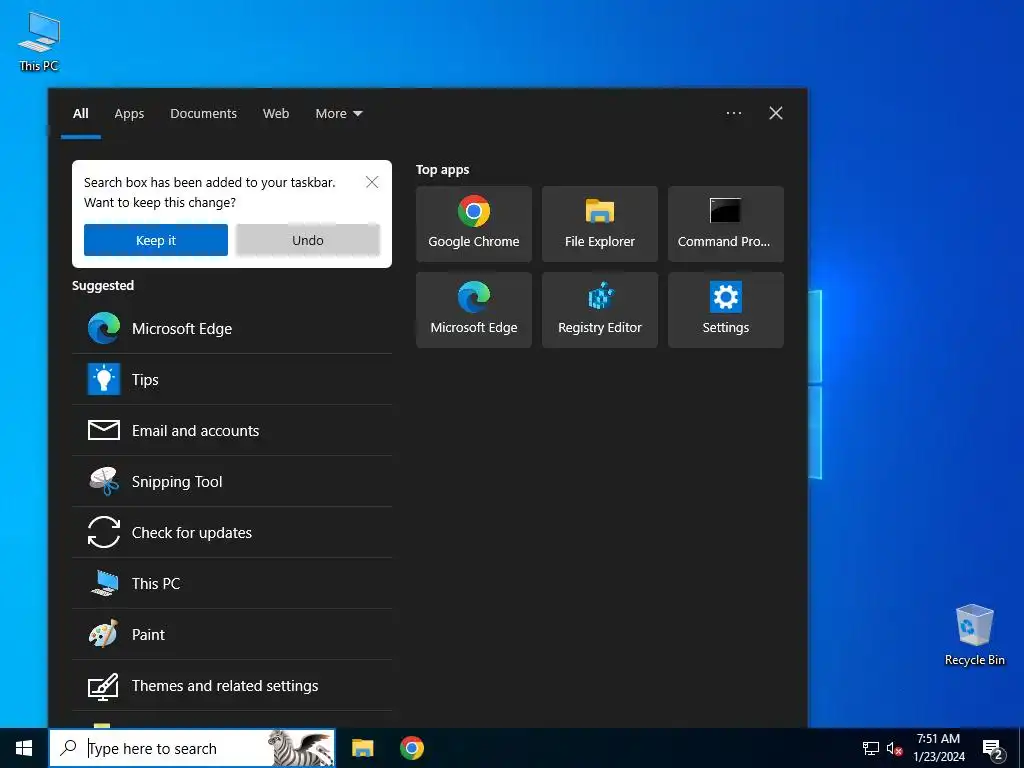This screenshot has height=768, width=1024.
Task: Click the muted volume icon in tray
Action: [894, 748]
